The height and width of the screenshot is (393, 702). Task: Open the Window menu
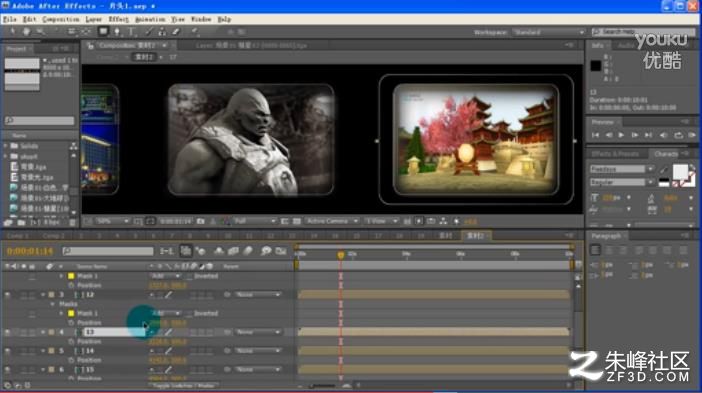click(201, 19)
